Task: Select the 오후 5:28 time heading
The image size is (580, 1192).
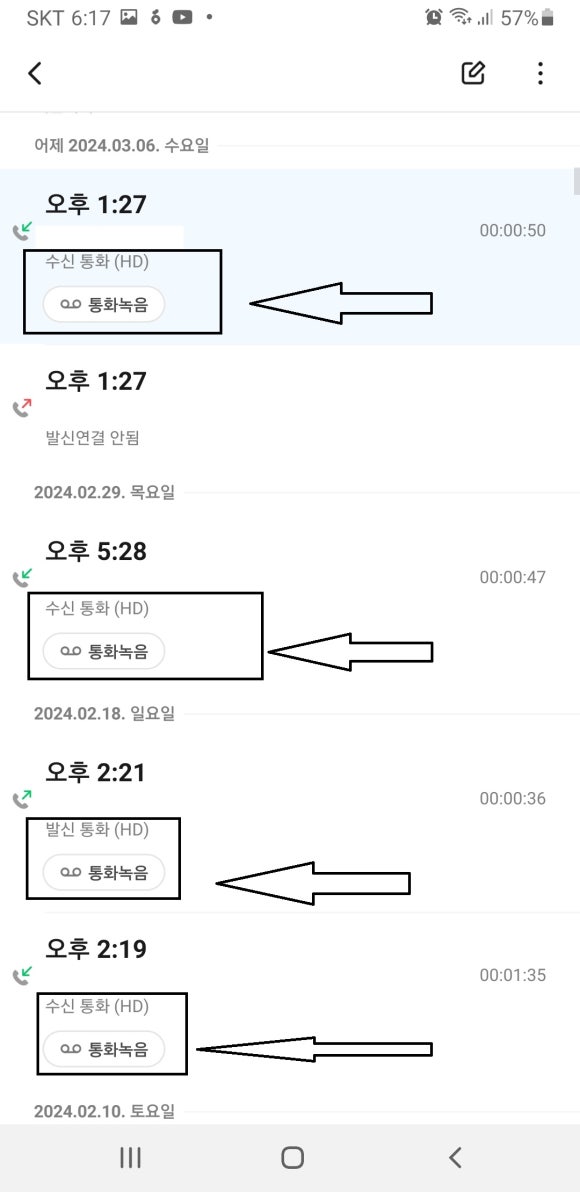Action: pos(96,551)
